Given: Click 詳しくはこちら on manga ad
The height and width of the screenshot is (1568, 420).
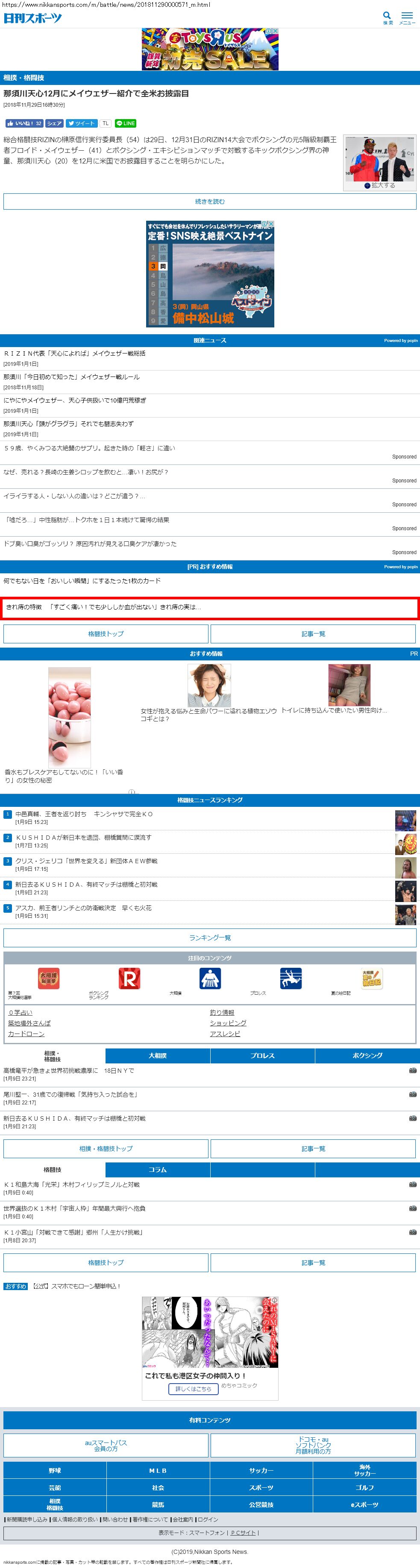Looking at the screenshot, I should 193,1388.
